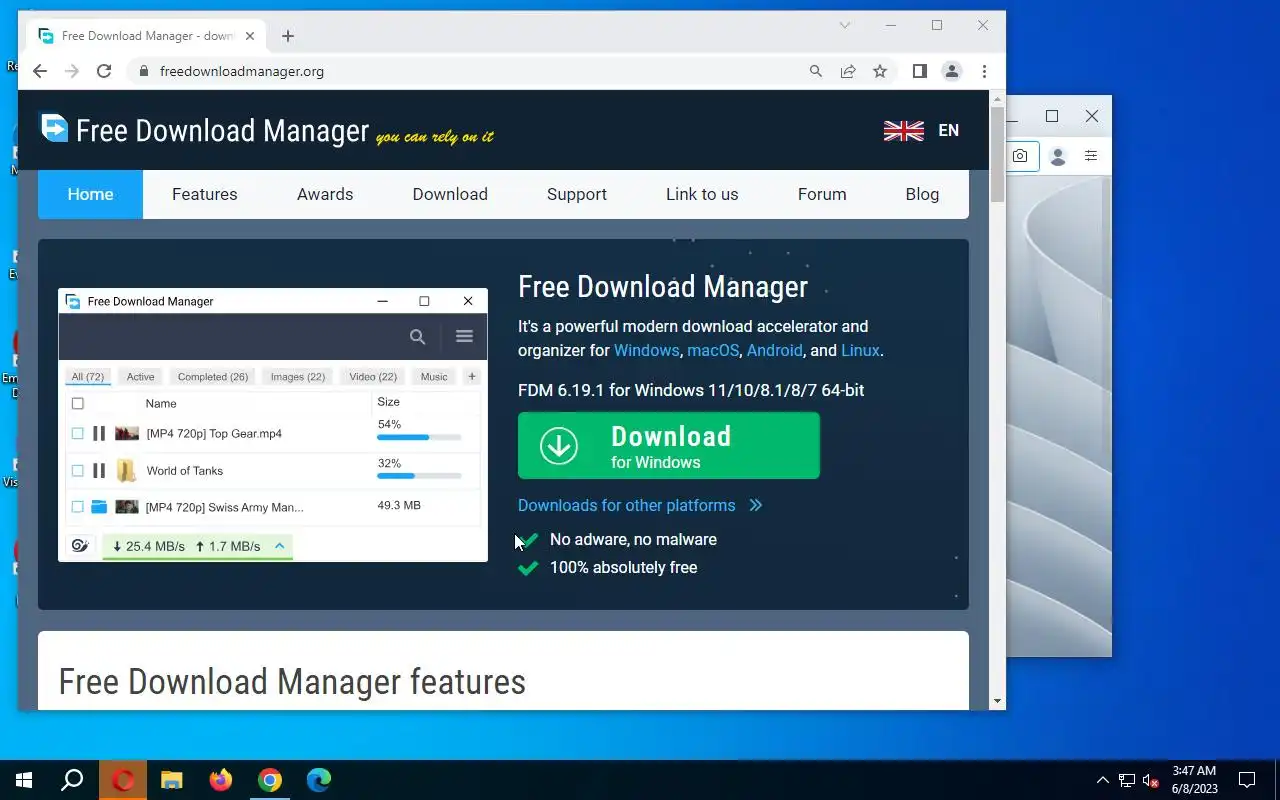
Task: Click the network tray icon
Action: (x=1127, y=780)
